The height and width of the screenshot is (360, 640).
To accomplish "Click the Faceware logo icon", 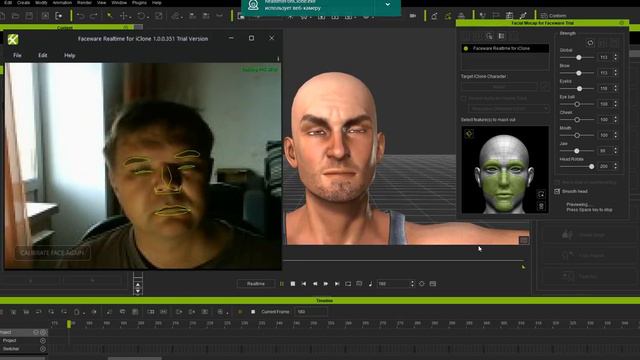I will [x=13, y=40].
